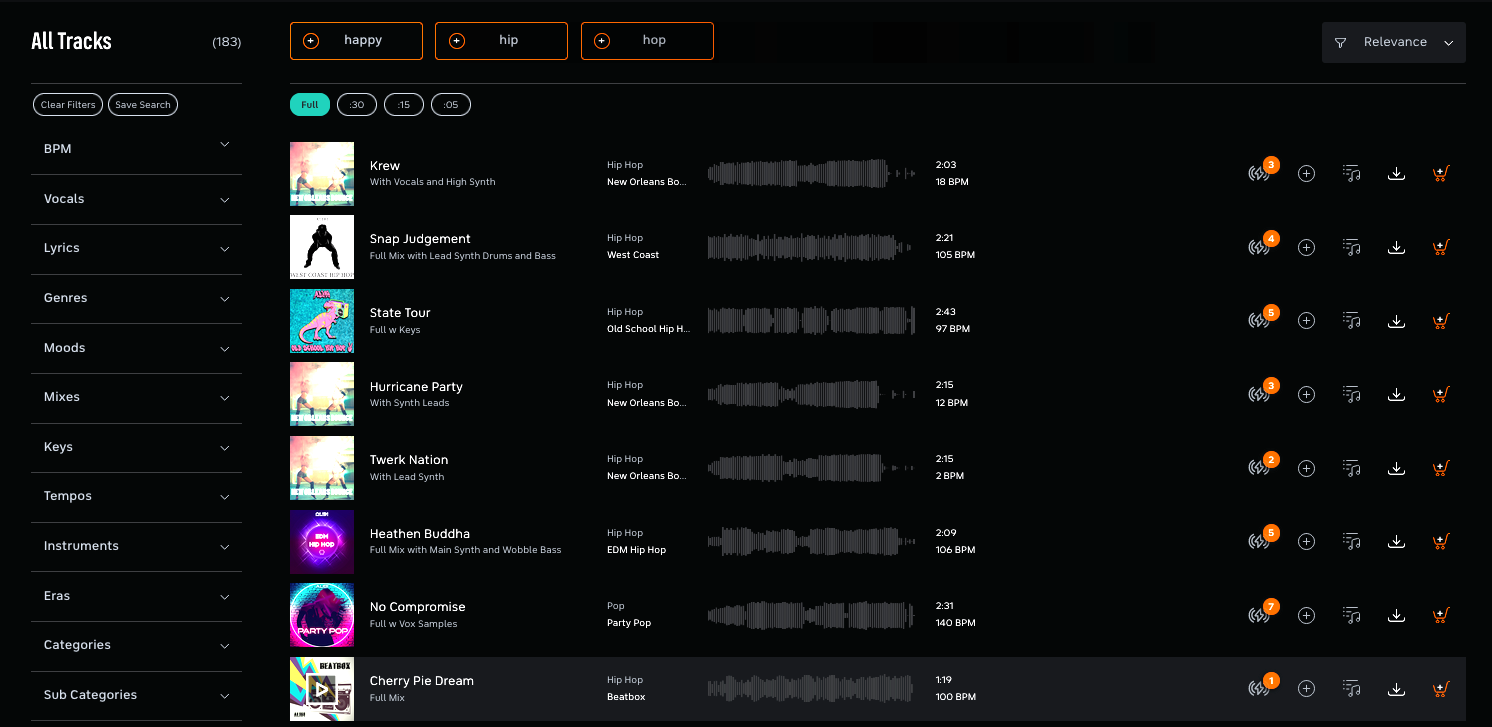Remove the happy search filter chip

[310, 40]
